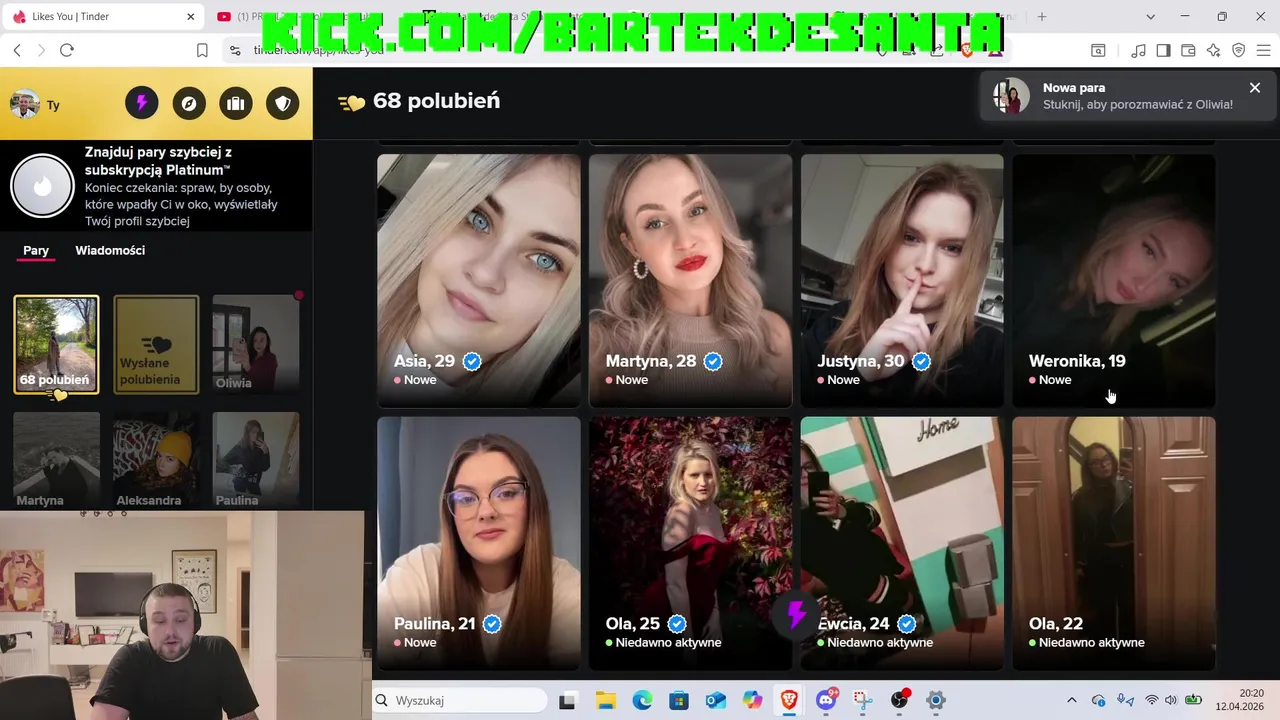Image resolution: width=1280 pixels, height=720 pixels.
Task: Click the floating purple Boost button on likes grid
Action: point(796,615)
